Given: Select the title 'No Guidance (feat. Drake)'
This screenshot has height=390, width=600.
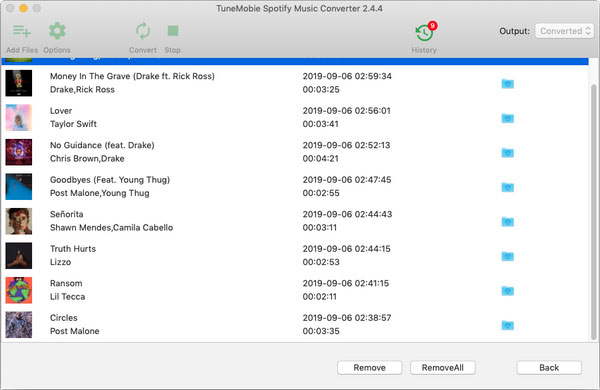Looking at the screenshot, I should (x=102, y=145).
